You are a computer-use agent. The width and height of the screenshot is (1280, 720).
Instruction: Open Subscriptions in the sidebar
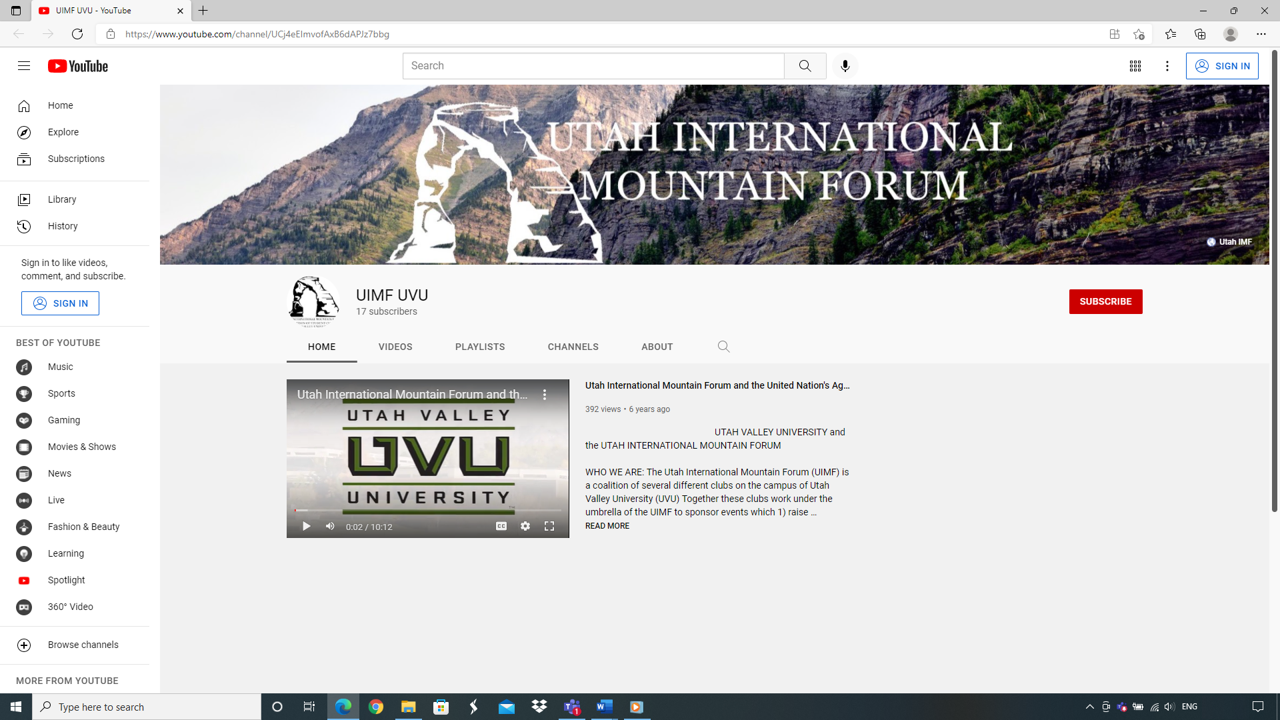tap(75, 159)
